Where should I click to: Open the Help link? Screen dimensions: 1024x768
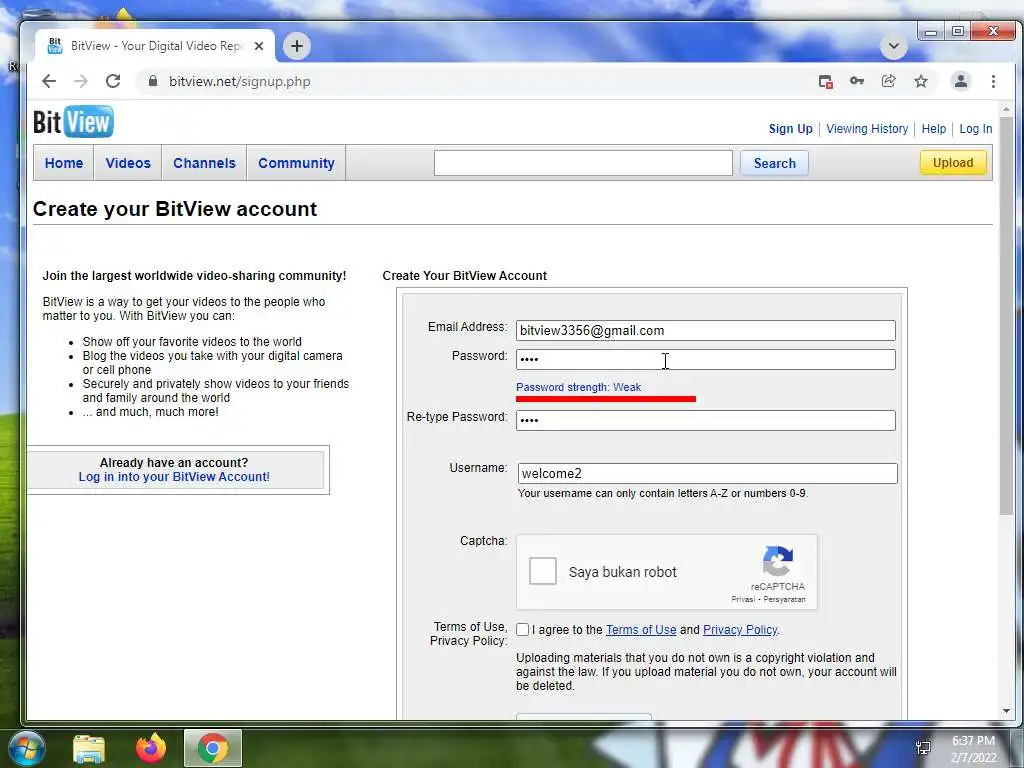[933, 129]
